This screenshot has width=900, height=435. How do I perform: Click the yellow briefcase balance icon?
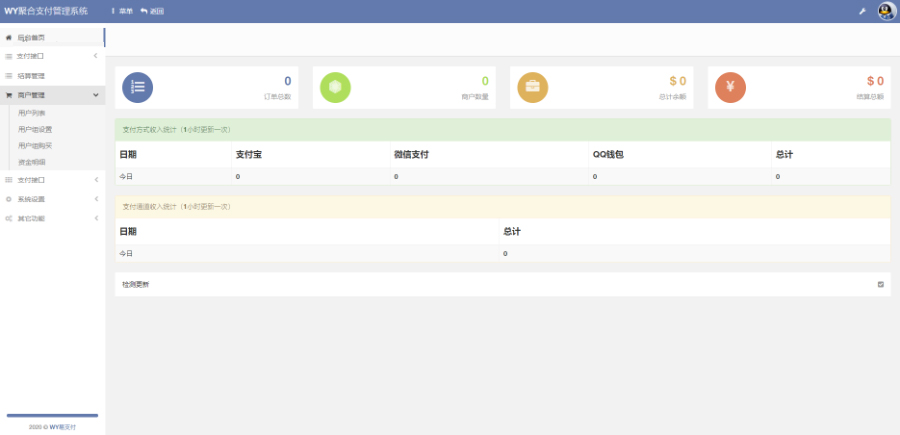point(532,87)
